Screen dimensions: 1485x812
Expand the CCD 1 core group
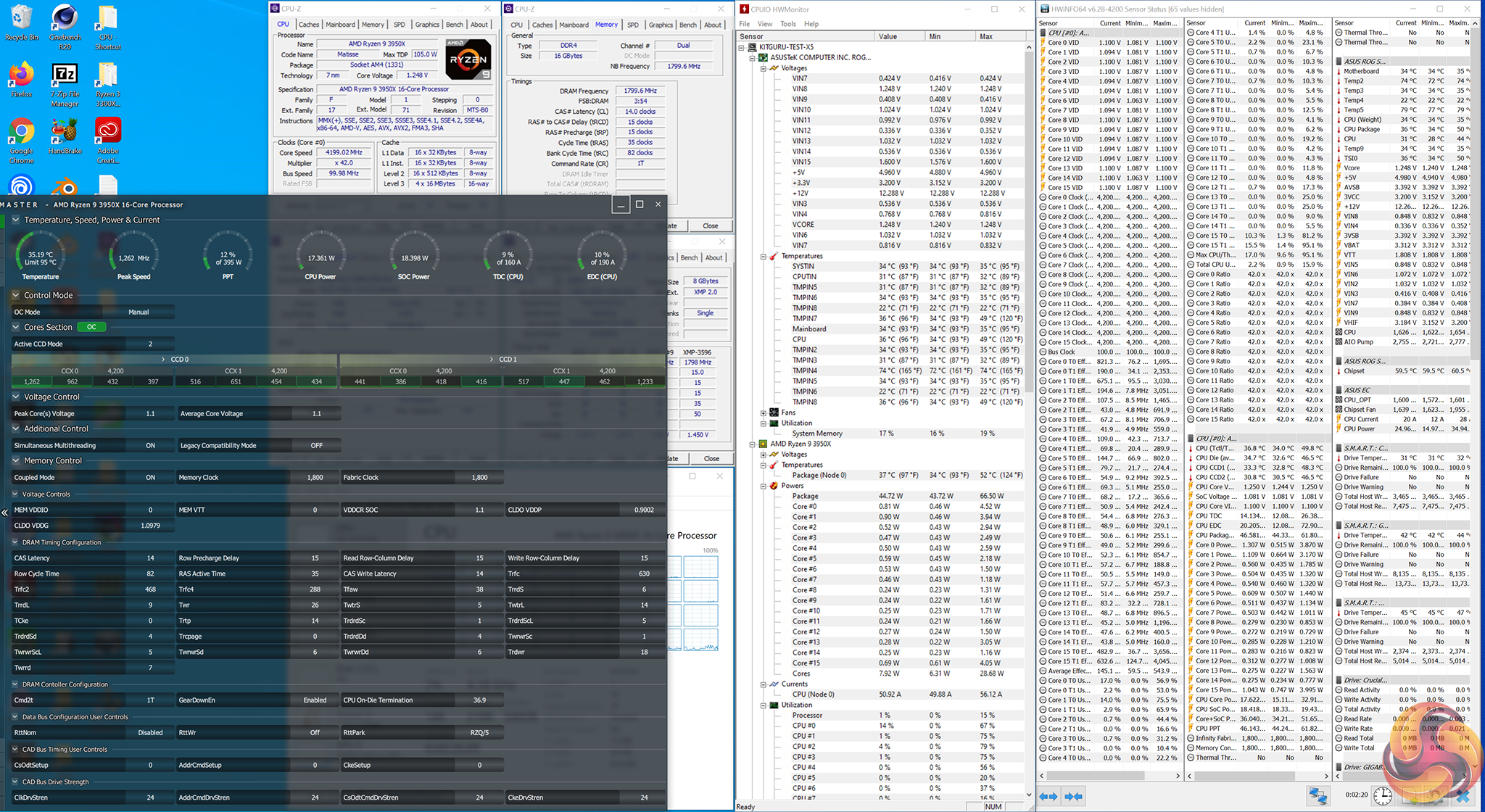tap(492, 360)
